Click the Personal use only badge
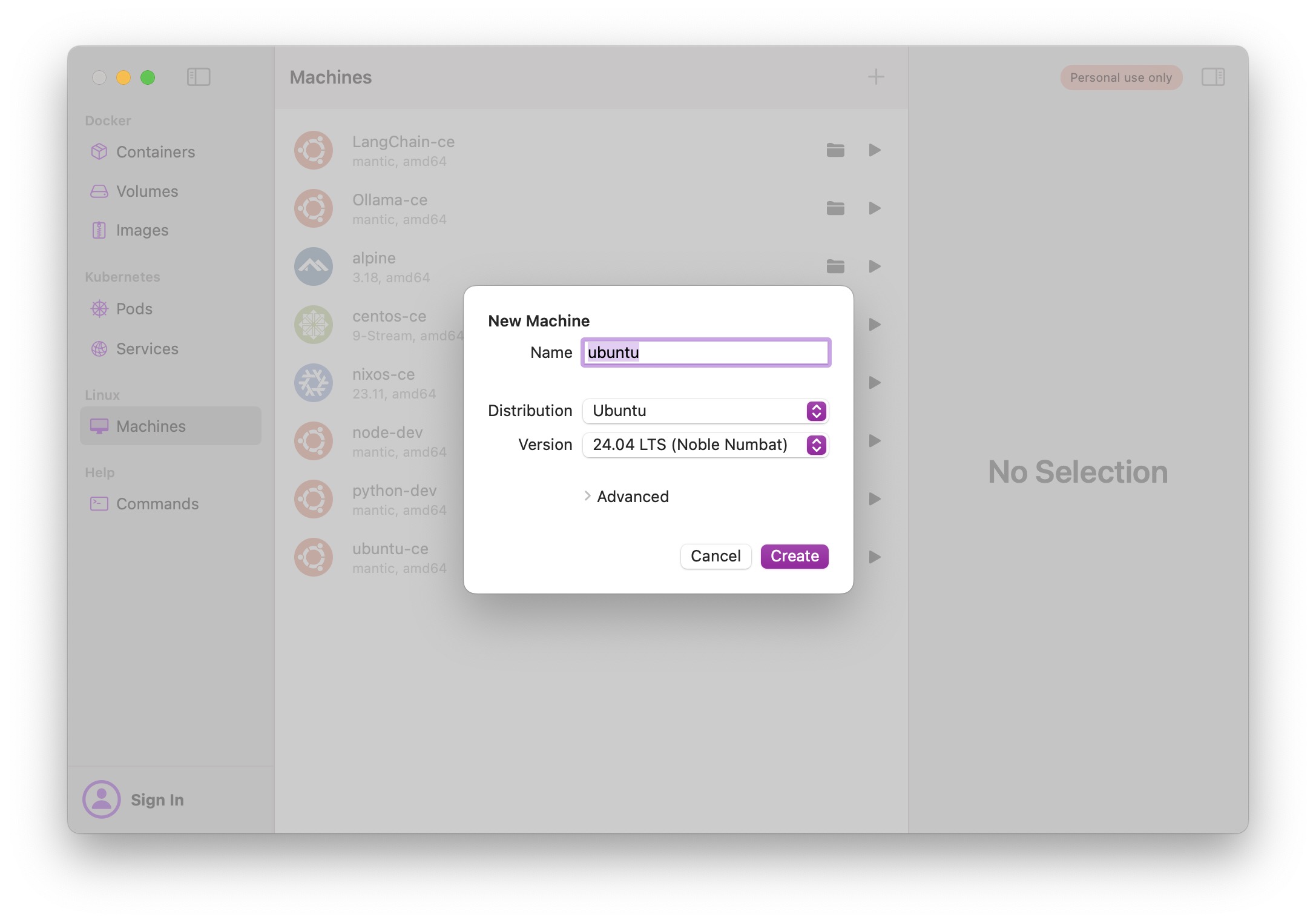Screen dimensions: 1316x923 click(x=1121, y=78)
